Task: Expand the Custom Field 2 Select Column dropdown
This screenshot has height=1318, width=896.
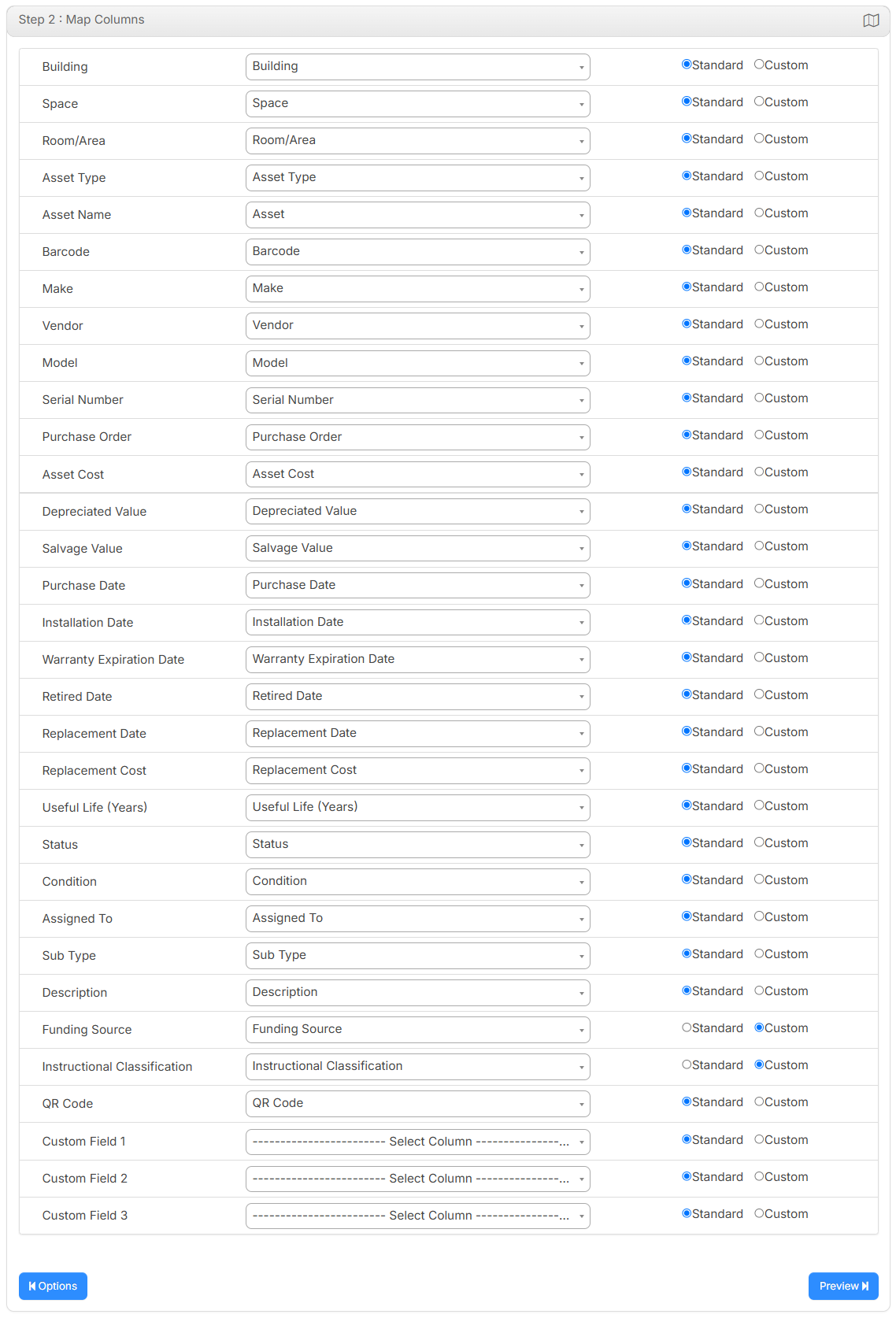Action: pyautogui.click(x=418, y=1179)
